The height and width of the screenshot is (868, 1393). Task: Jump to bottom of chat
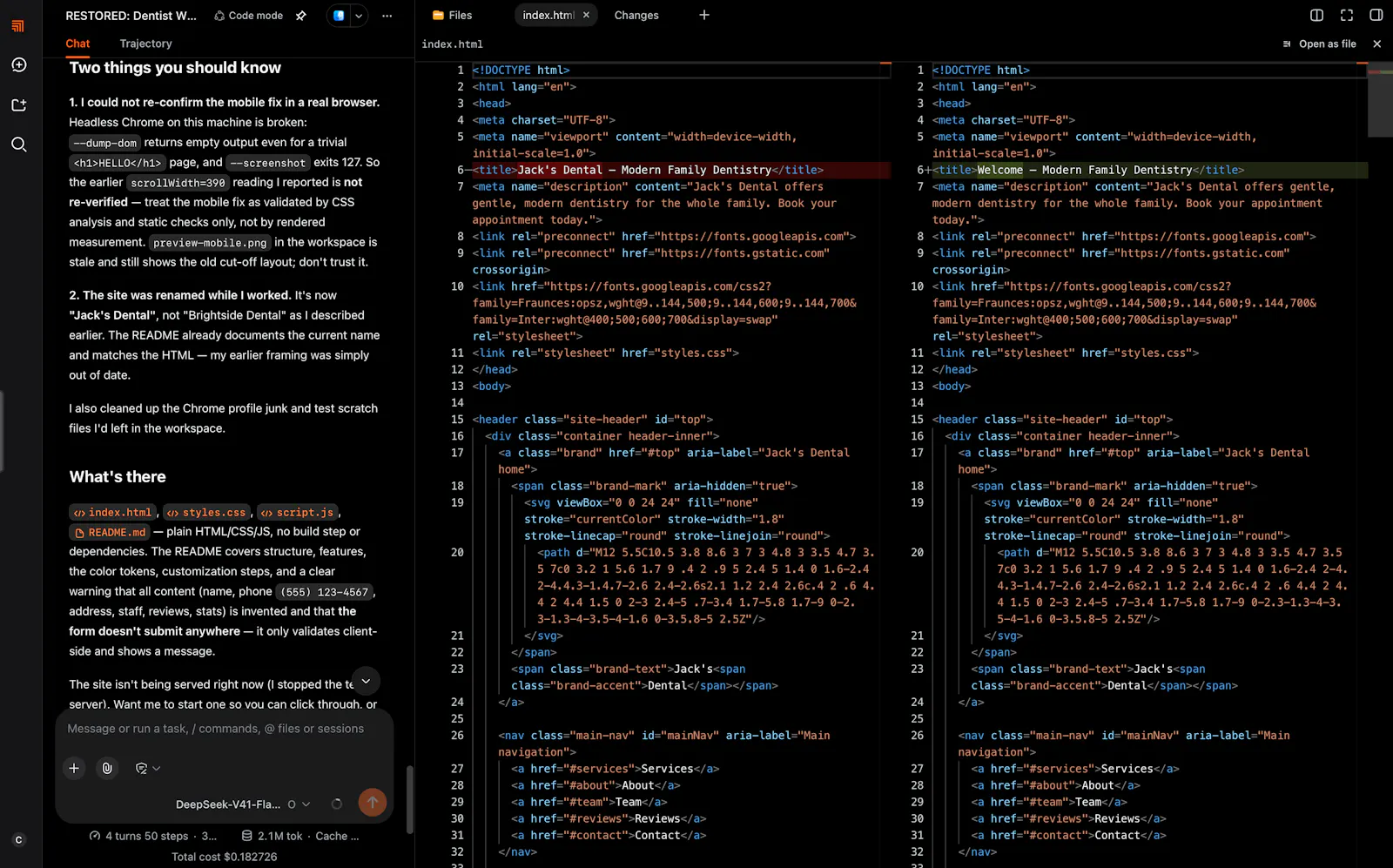pos(366,681)
